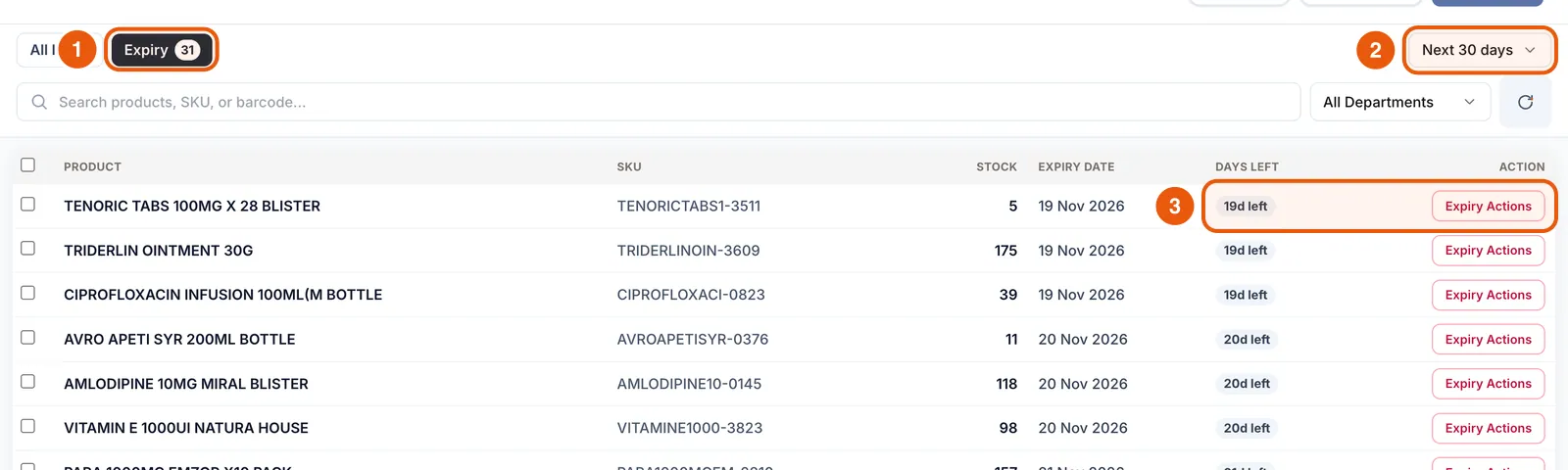Open Expiry Actions for VITAMIN E 1000UI
Viewport: 1568px width, 470px height.
(x=1488, y=428)
